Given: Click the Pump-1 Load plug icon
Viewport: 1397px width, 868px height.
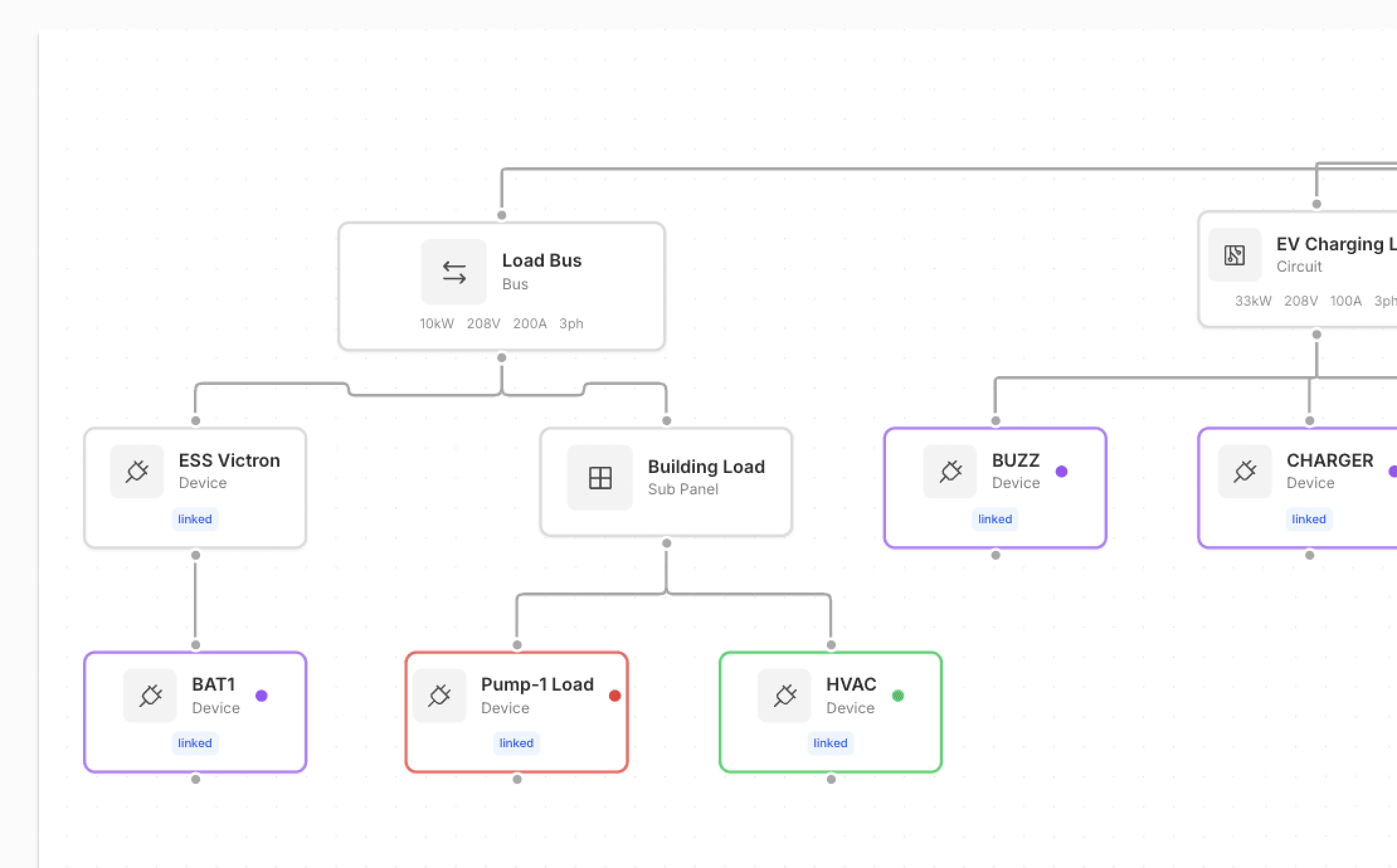Looking at the screenshot, I should (x=440, y=696).
